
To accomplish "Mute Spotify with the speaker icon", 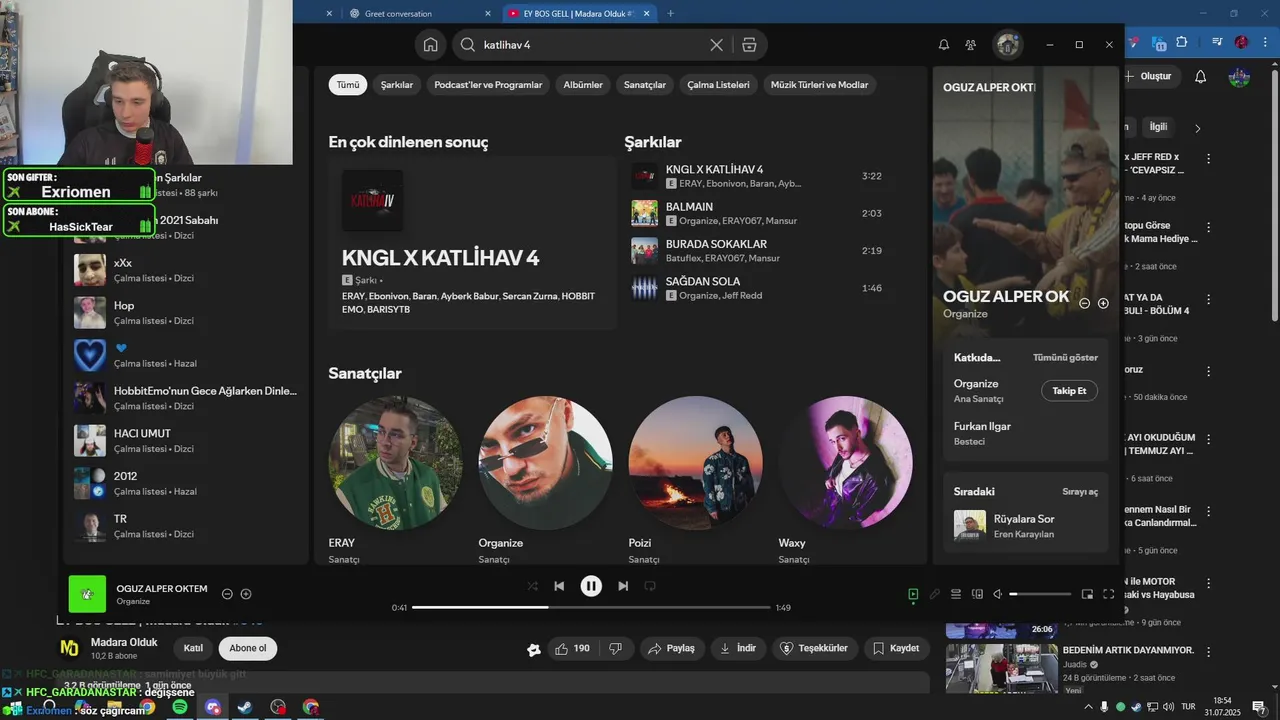I will pyautogui.click(x=997, y=594).
